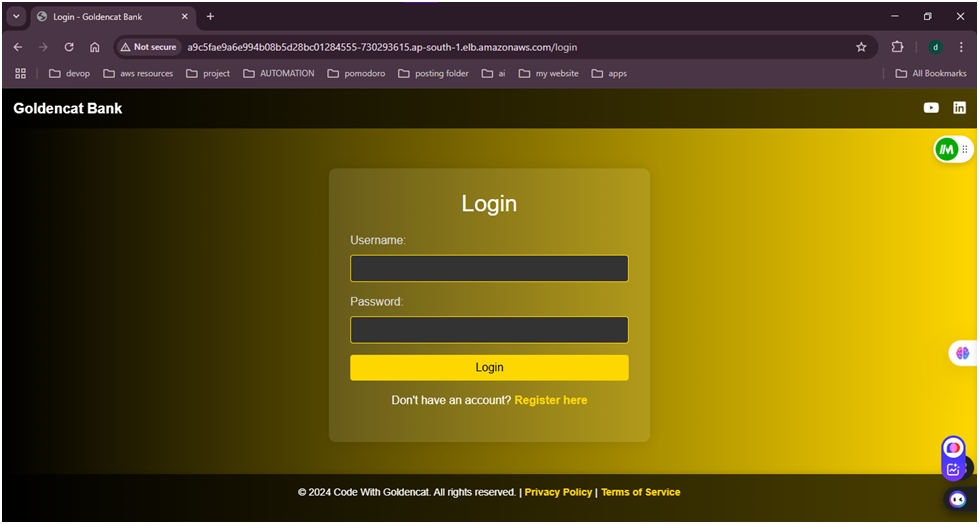Reload the page with the refresh icon
979x524 pixels.
69,47
